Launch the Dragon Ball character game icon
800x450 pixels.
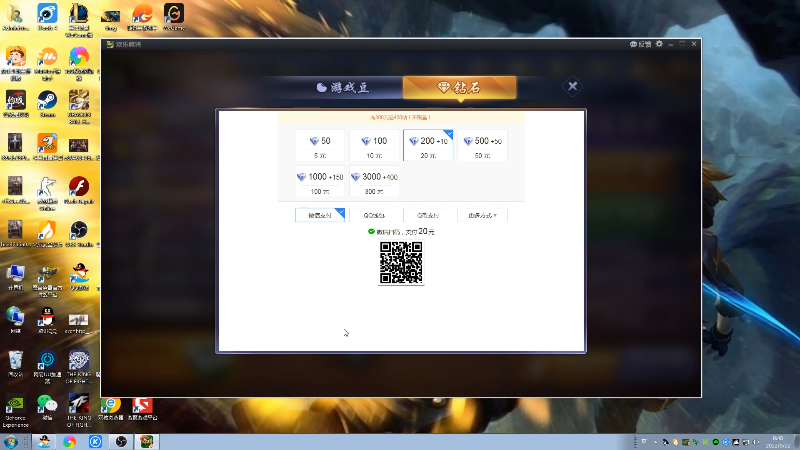(x=79, y=107)
